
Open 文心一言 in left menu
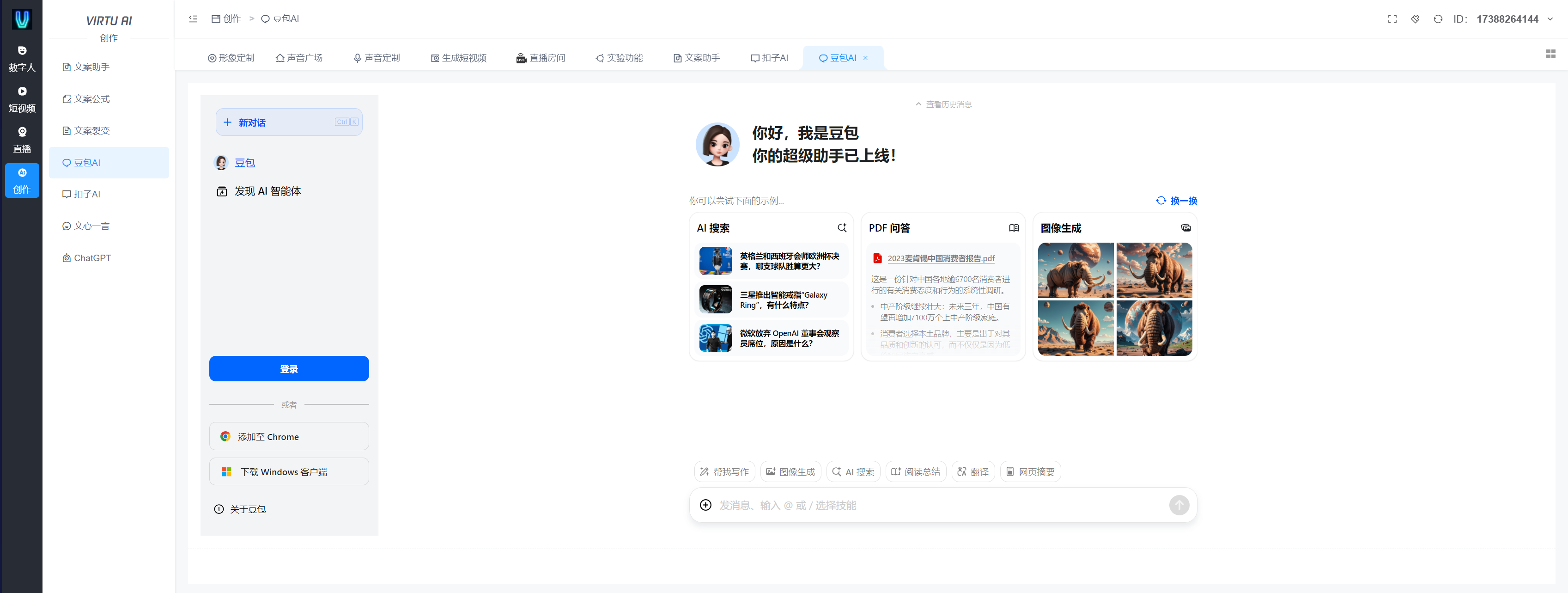[x=109, y=226]
